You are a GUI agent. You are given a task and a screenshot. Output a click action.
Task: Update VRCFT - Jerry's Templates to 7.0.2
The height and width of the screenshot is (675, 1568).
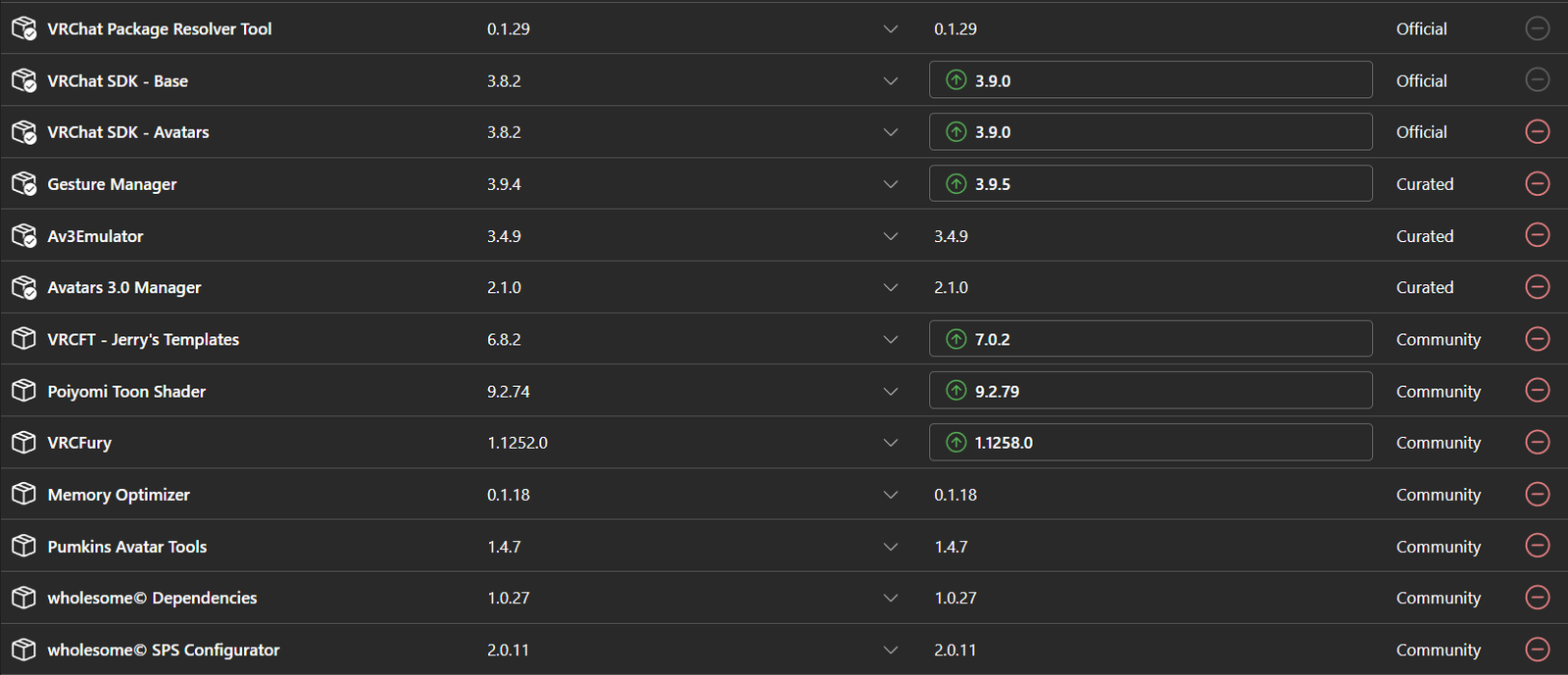click(1150, 339)
